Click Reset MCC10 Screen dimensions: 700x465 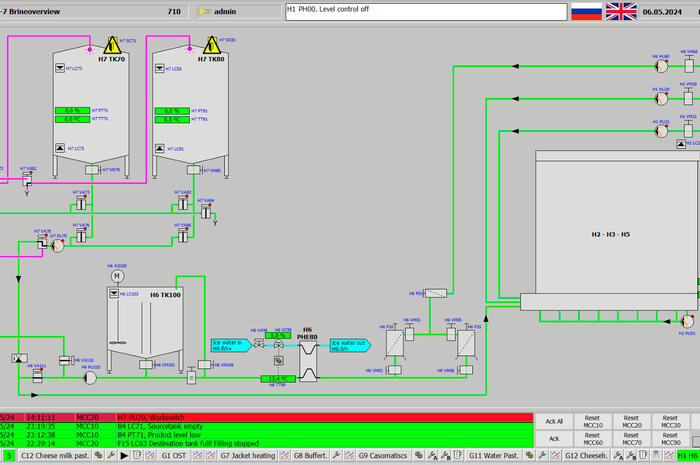click(593, 421)
